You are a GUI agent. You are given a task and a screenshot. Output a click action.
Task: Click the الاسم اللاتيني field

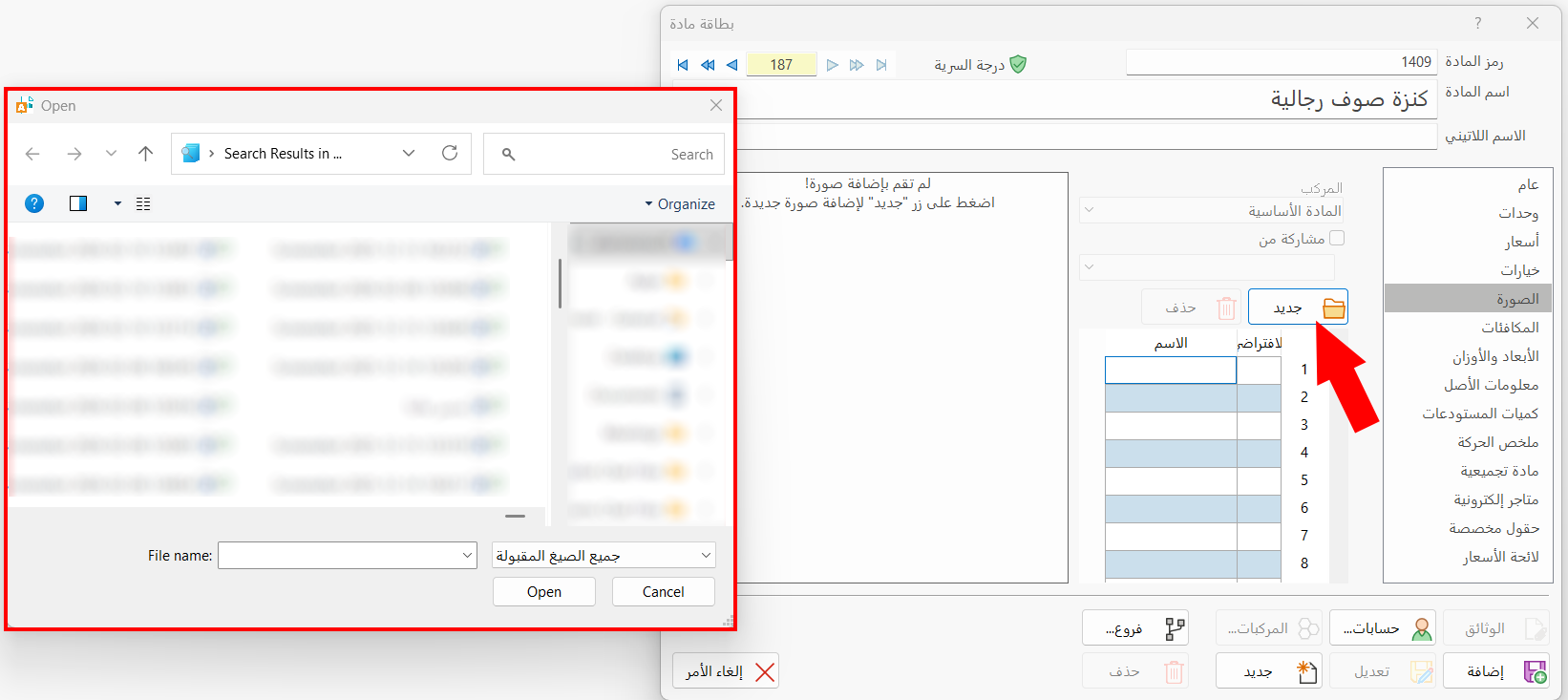(x=1088, y=137)
